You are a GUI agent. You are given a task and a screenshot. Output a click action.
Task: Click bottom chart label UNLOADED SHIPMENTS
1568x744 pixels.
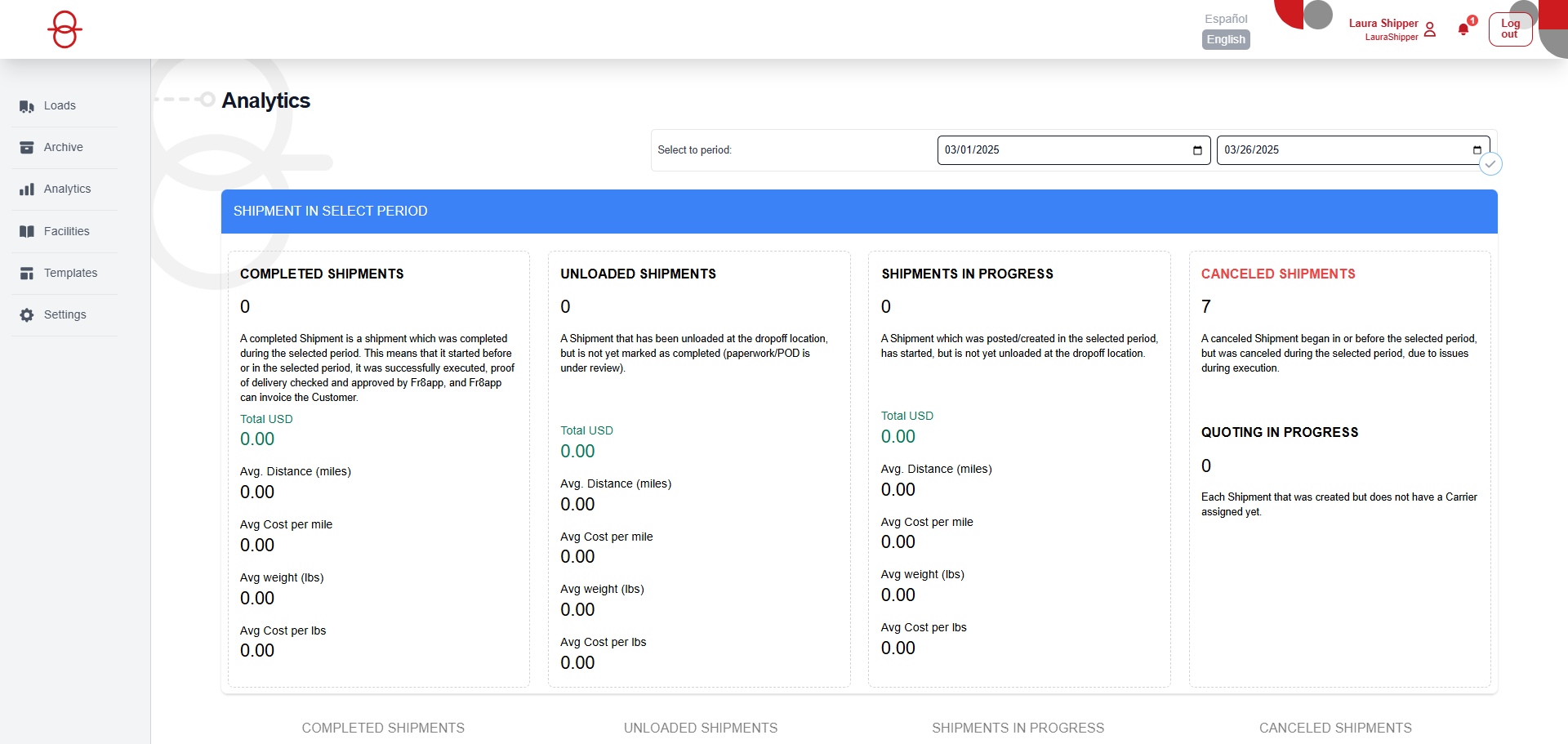[x=701, y=728]
